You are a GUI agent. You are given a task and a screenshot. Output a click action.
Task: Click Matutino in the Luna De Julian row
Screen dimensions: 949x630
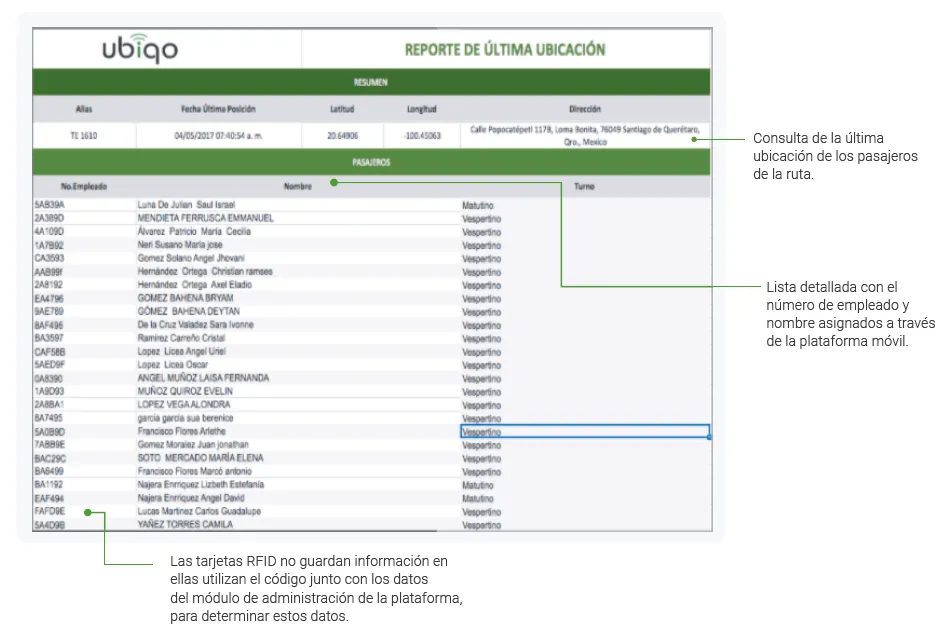tap(478, 206)
